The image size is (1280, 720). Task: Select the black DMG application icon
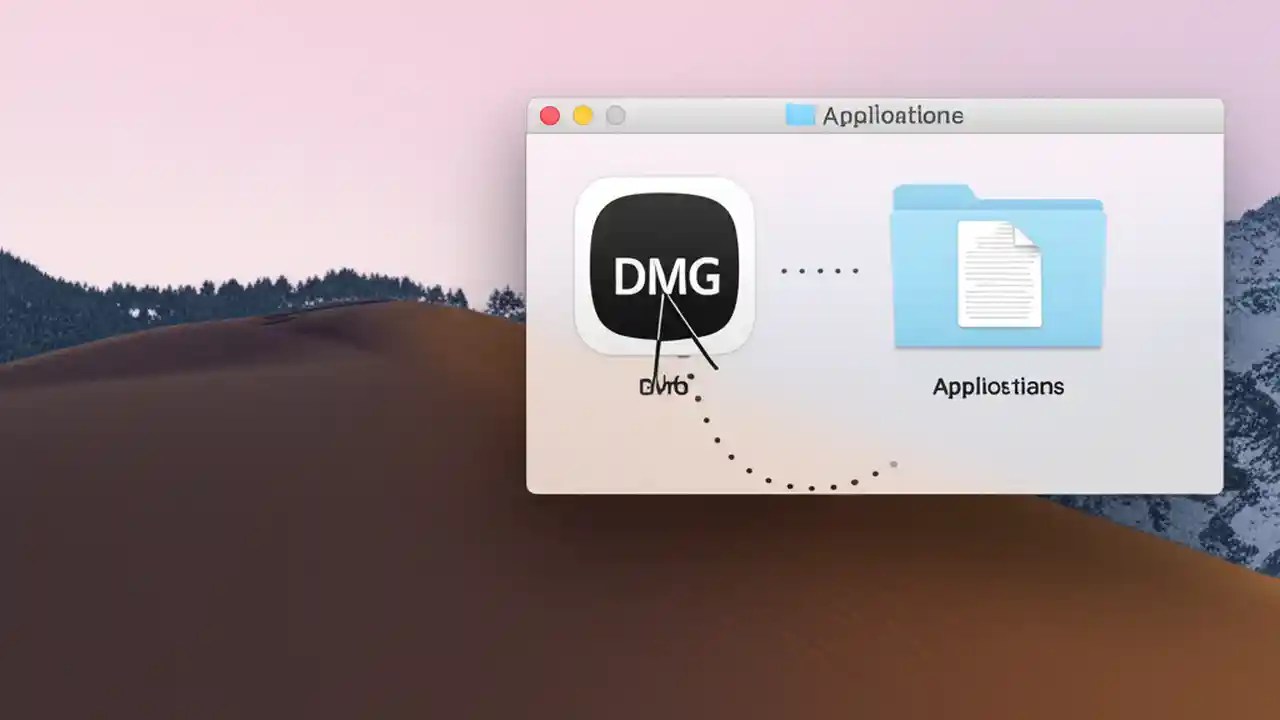click(663, 265)
